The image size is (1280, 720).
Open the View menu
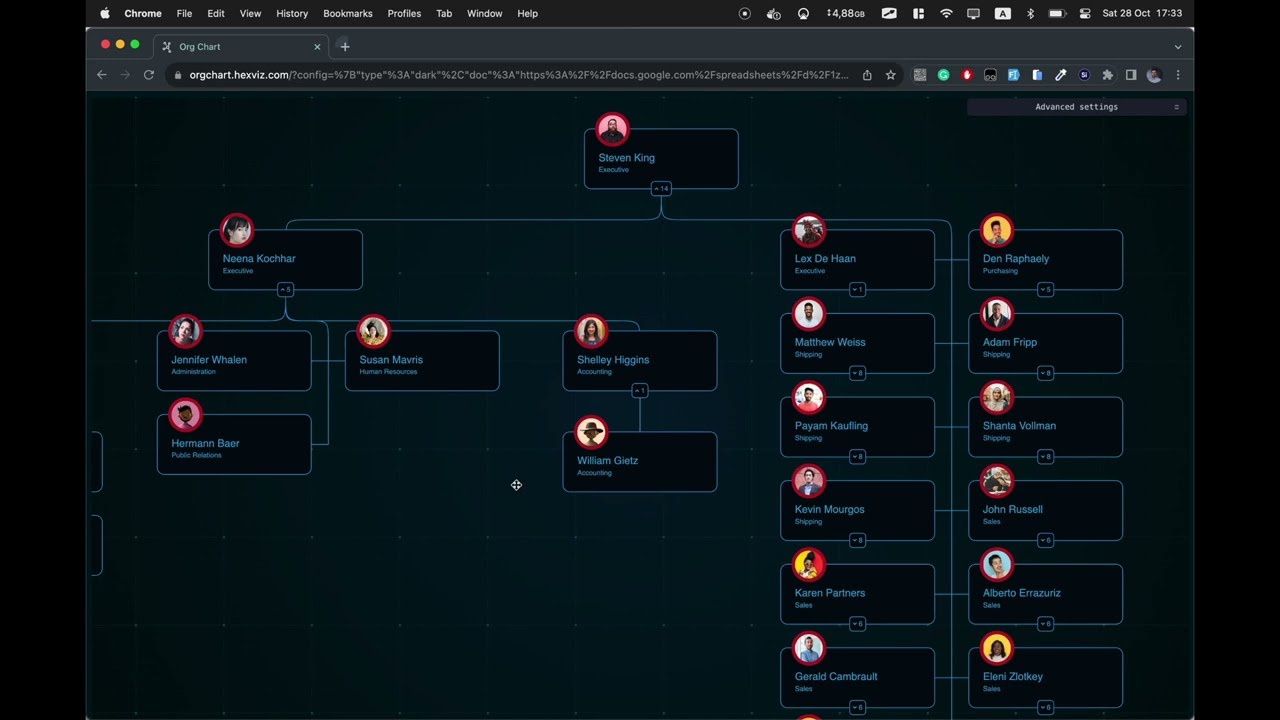250,13
